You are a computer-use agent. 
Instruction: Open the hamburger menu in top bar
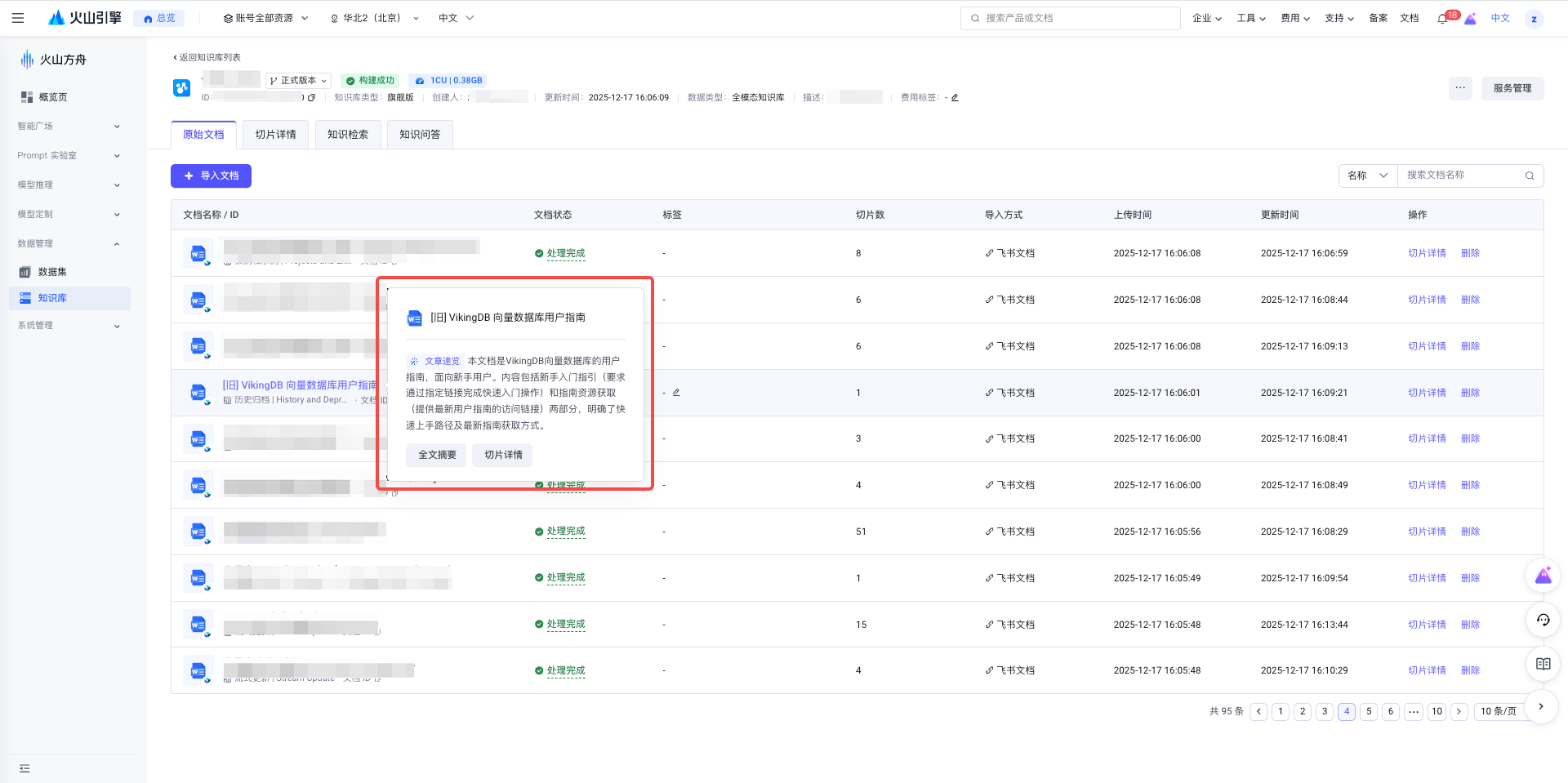pos(18,18)
